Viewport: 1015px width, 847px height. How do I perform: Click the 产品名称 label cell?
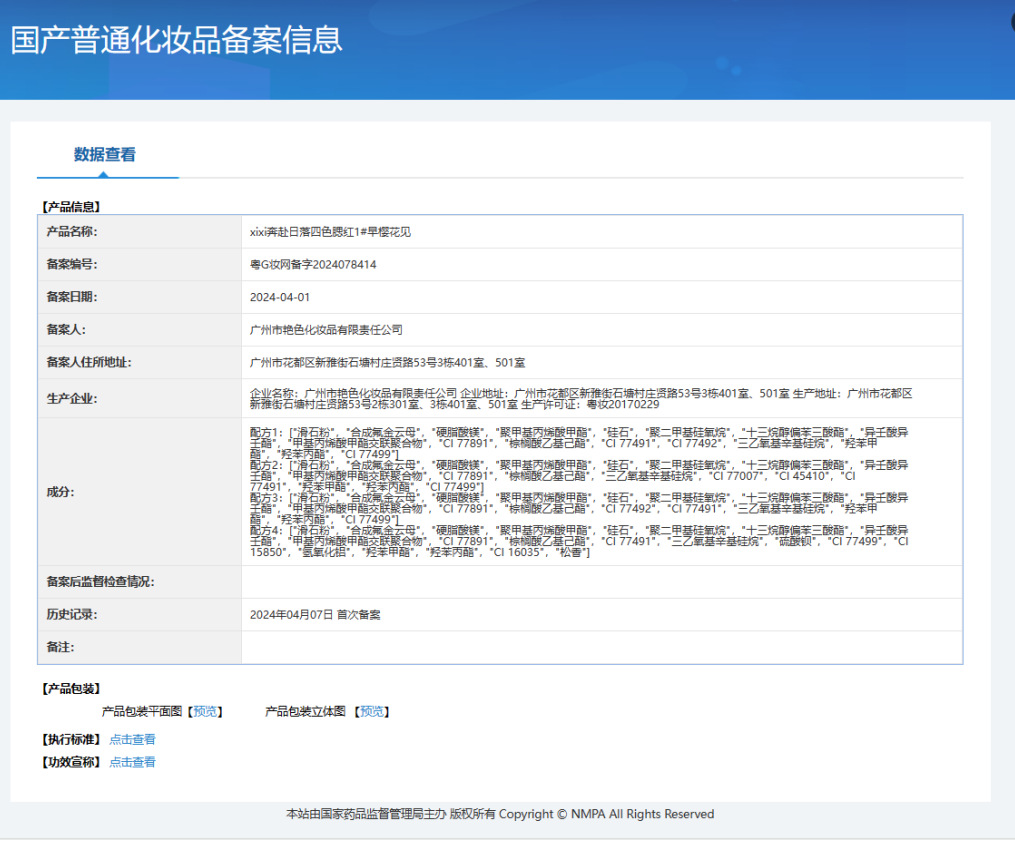pyautogui.click(x=140, y=232)
